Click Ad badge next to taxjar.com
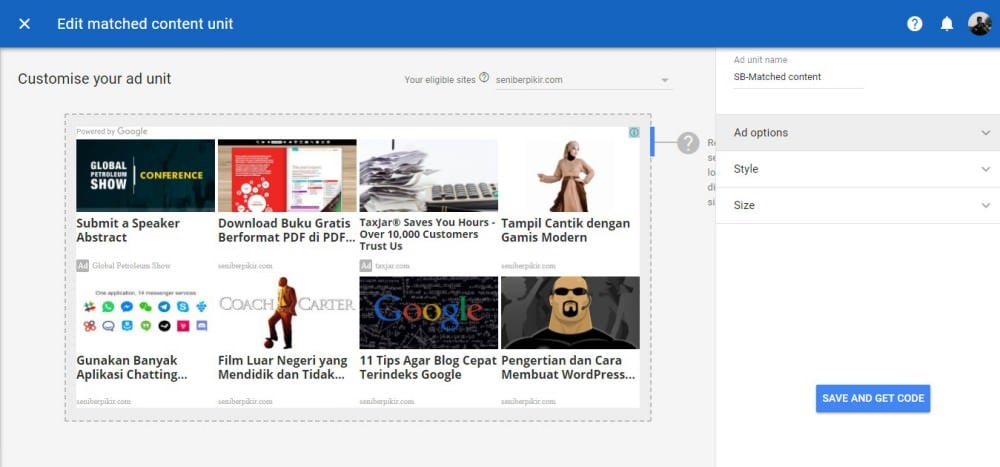The height and width of the screenshot is (467, 1000). point(365,265)
